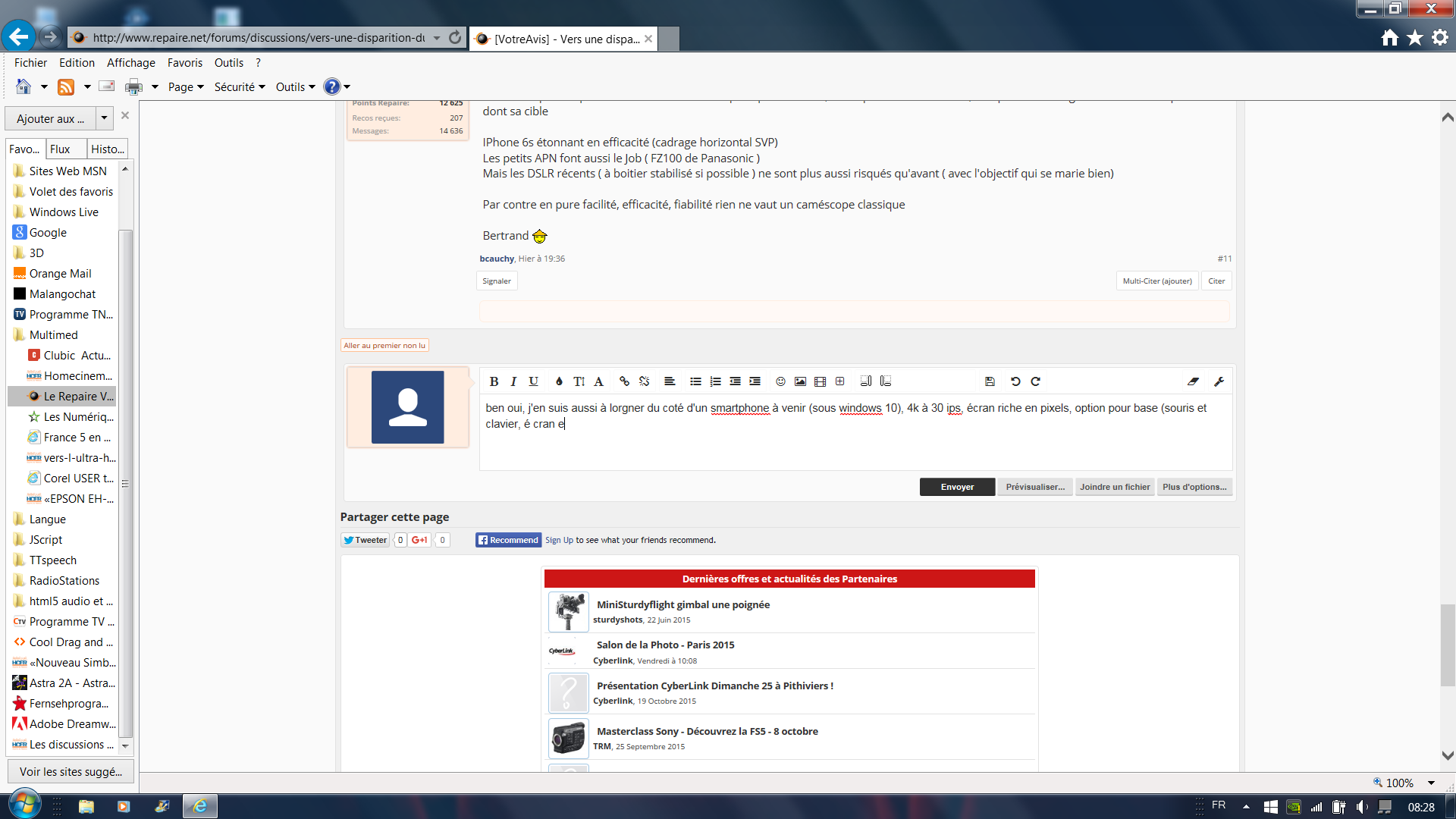Open the Insert plus-box tool
The width and height of the screenshot is (1456, 819).
[x=839, y=381]
